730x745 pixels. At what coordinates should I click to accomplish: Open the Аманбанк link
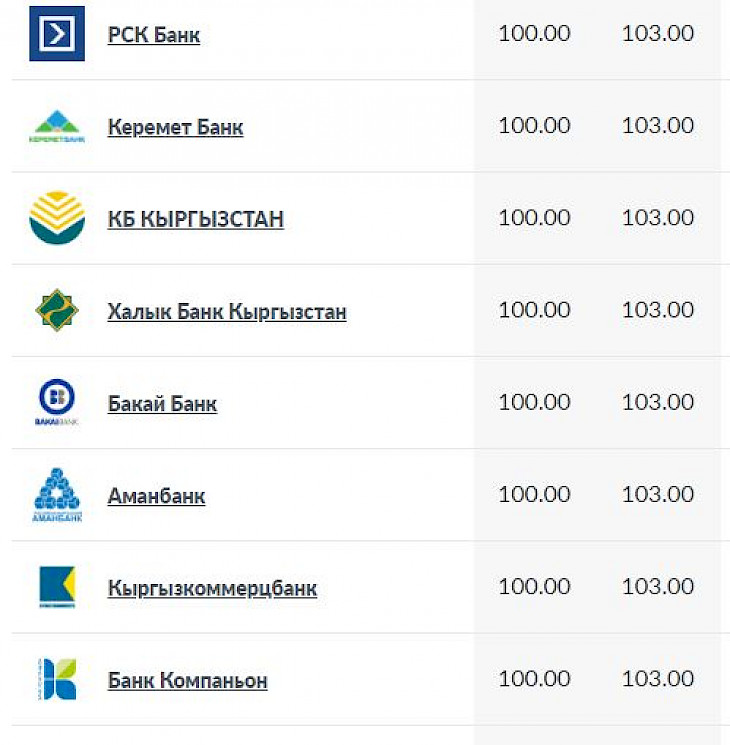(156, 495)
